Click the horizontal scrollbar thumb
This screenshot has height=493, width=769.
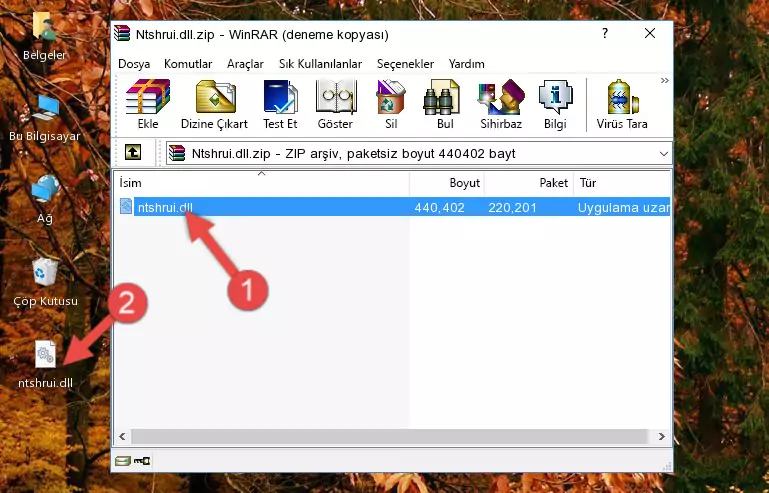(389, 436)
